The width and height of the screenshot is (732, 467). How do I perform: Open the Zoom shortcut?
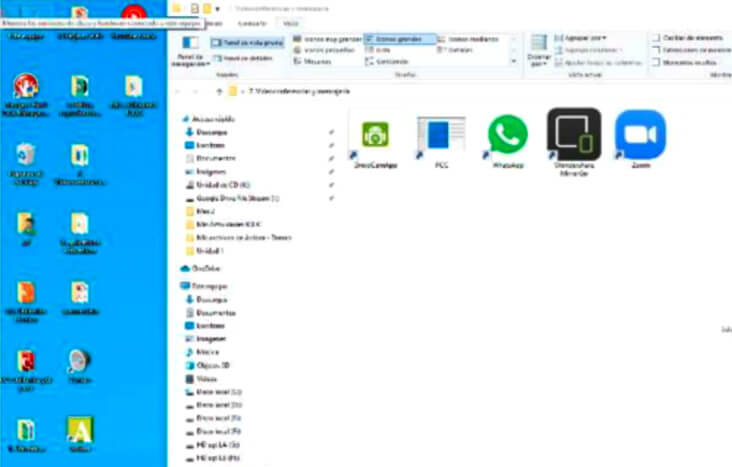click(640, 139)
